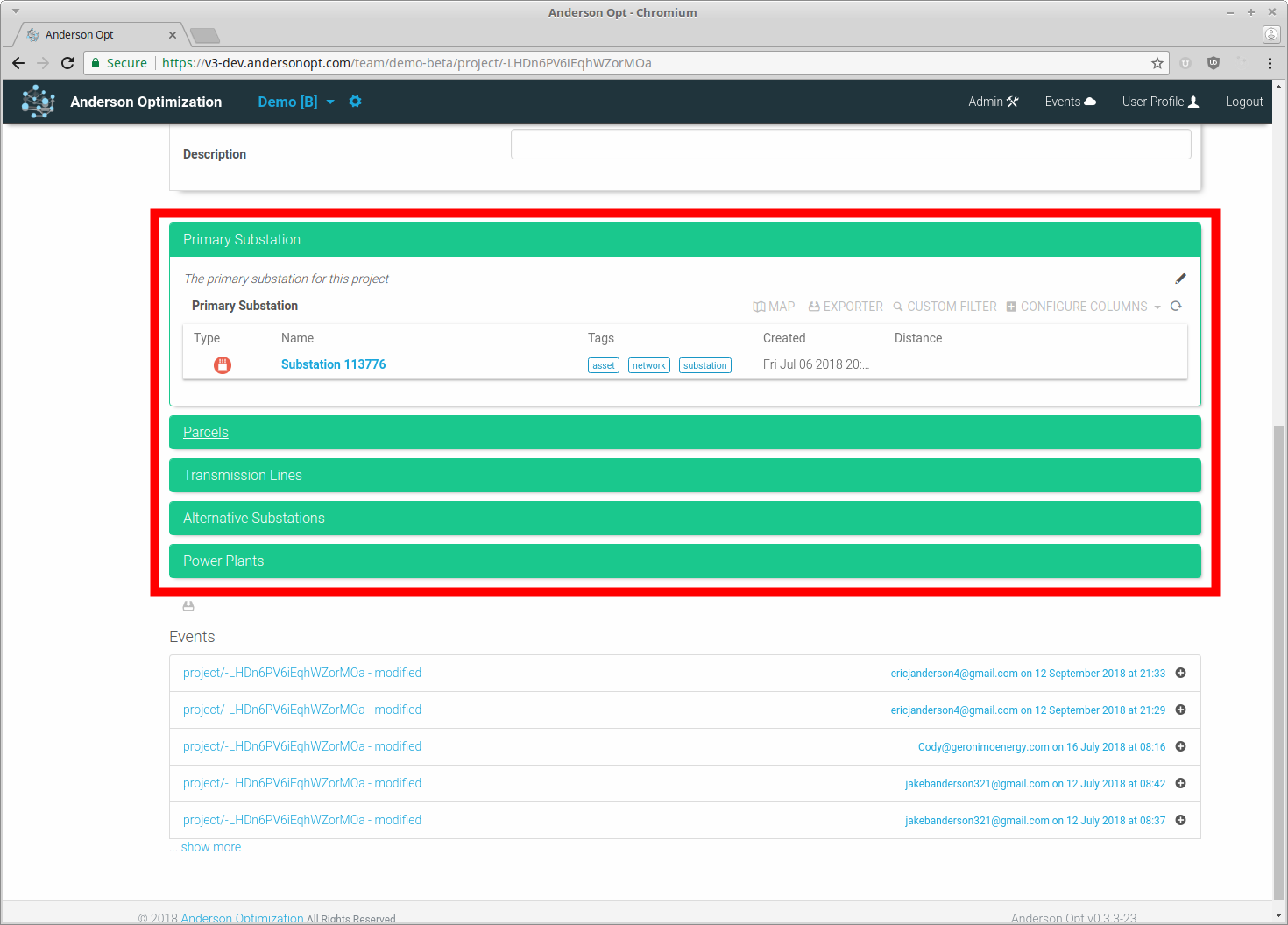Open Demo [B] team dropdown

pyautogui.click(x=296, y=102)
